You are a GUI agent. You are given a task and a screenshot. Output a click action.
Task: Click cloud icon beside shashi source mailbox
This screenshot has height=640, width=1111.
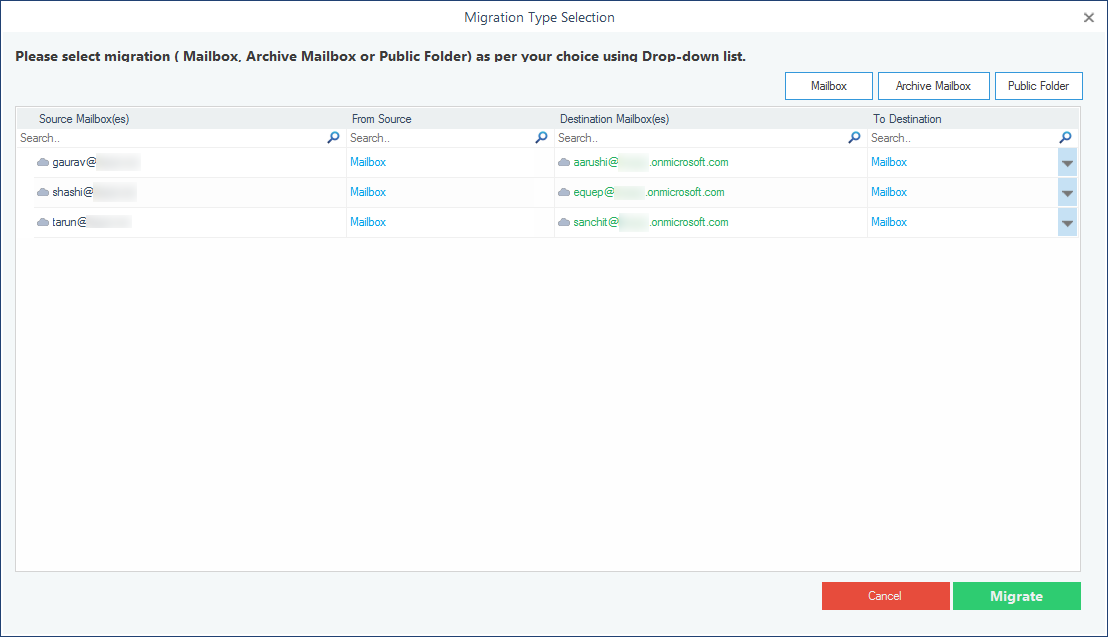(x=43, y=192)
